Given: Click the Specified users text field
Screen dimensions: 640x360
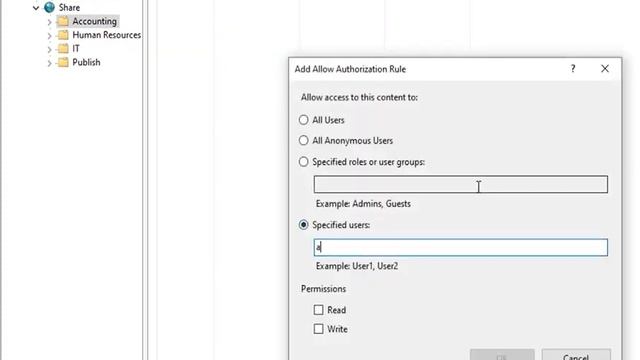Looking at the screenshot, I should 460,247.
